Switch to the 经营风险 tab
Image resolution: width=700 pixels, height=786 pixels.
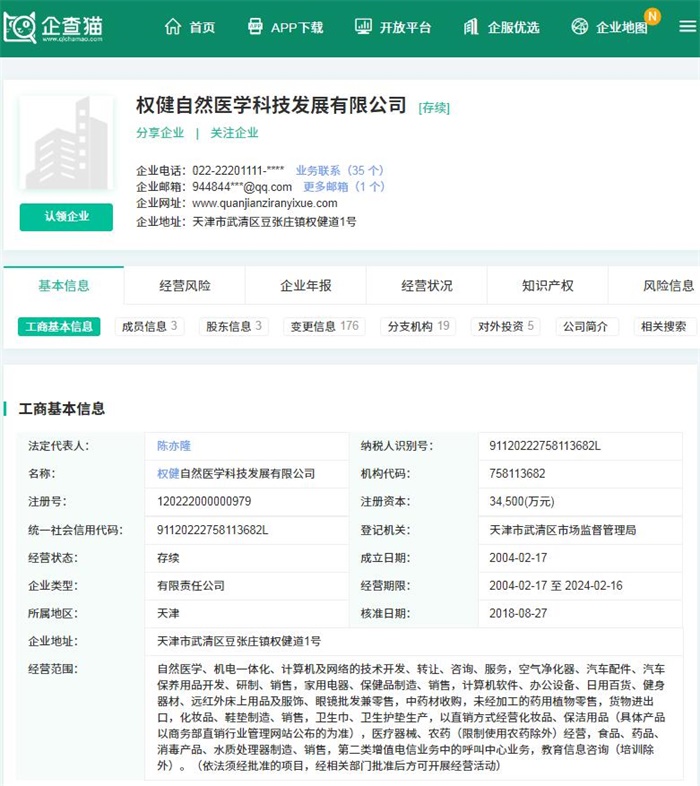(x=185, y=285)
